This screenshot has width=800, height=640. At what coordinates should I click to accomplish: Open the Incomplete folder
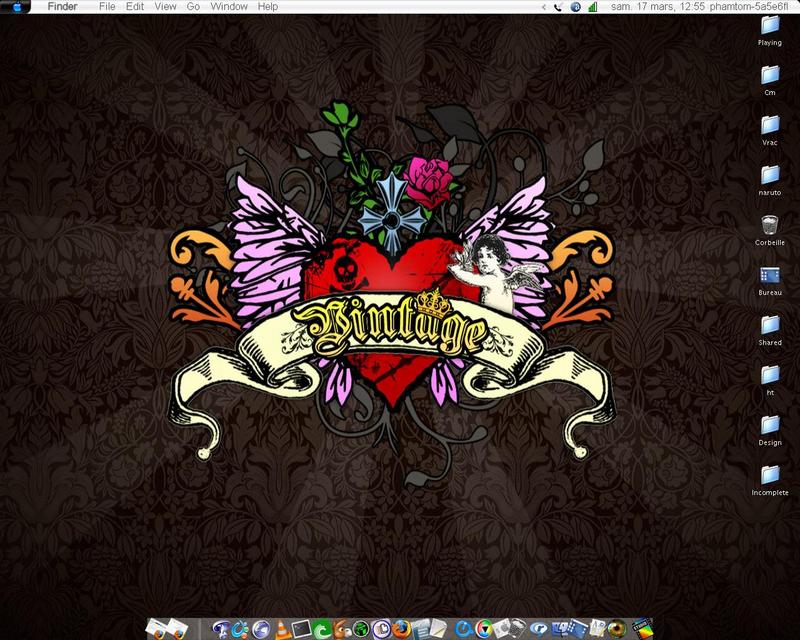(x=769, y=476)
